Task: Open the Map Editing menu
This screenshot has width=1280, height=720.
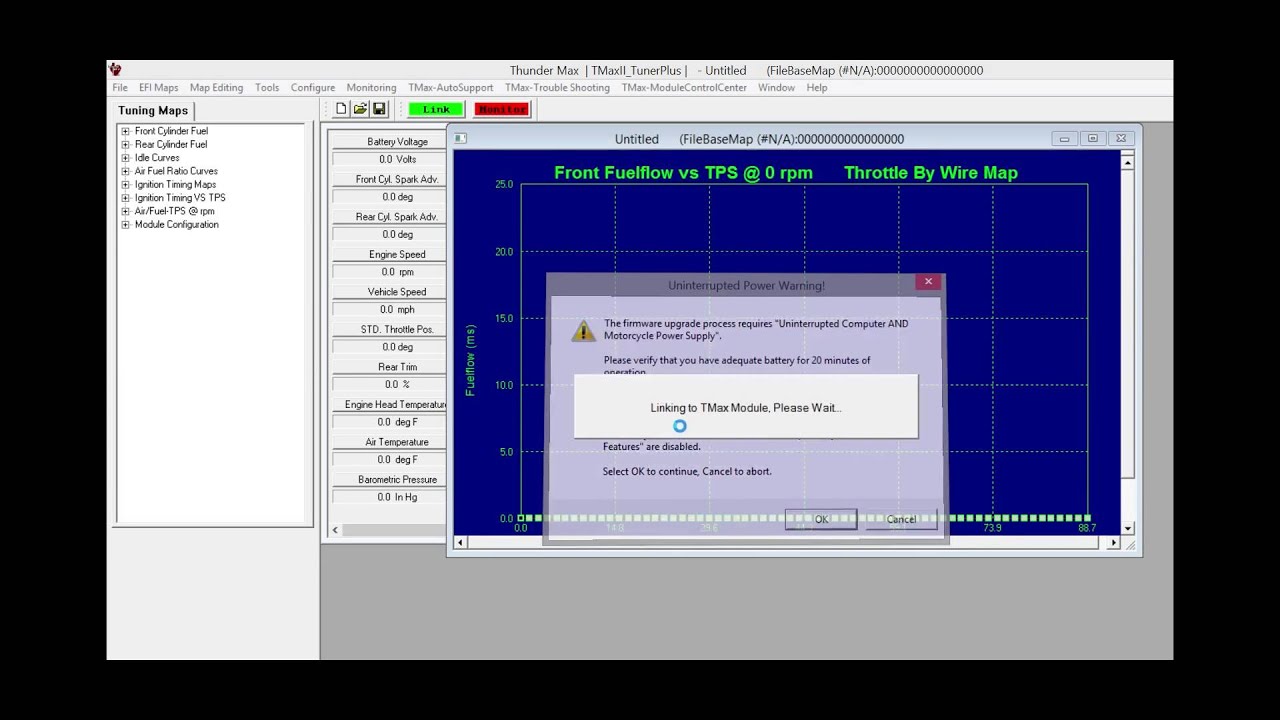Action: (x=216, y=88)
